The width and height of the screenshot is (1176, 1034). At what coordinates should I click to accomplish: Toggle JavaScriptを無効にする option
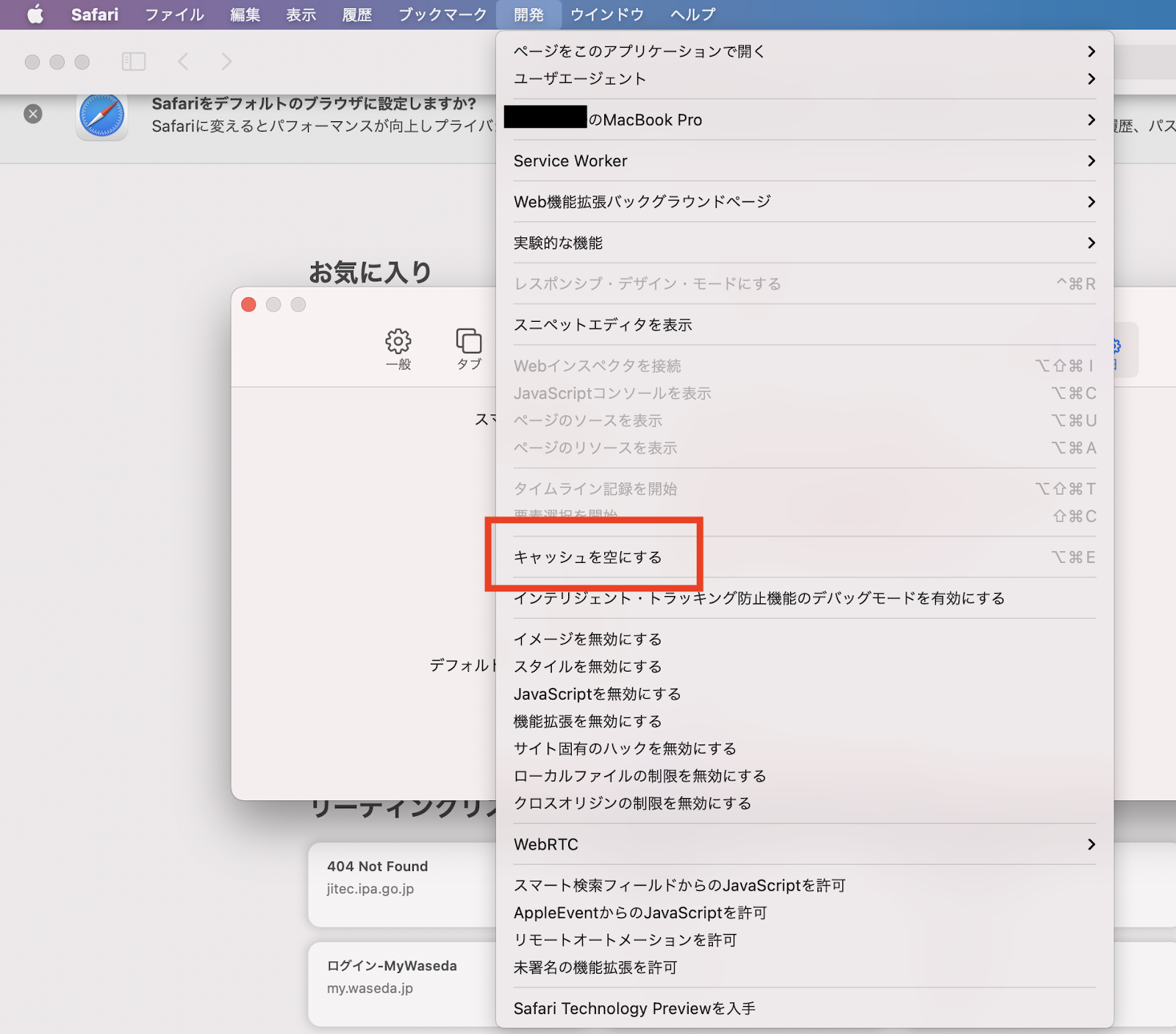(x=597, y=694)
